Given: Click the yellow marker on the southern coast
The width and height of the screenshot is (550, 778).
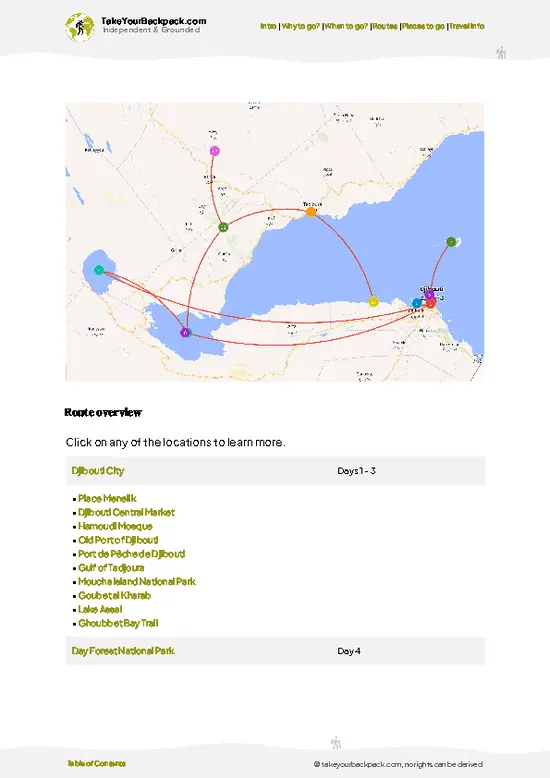Looking at the screenshot, I should tap(374, 301).
